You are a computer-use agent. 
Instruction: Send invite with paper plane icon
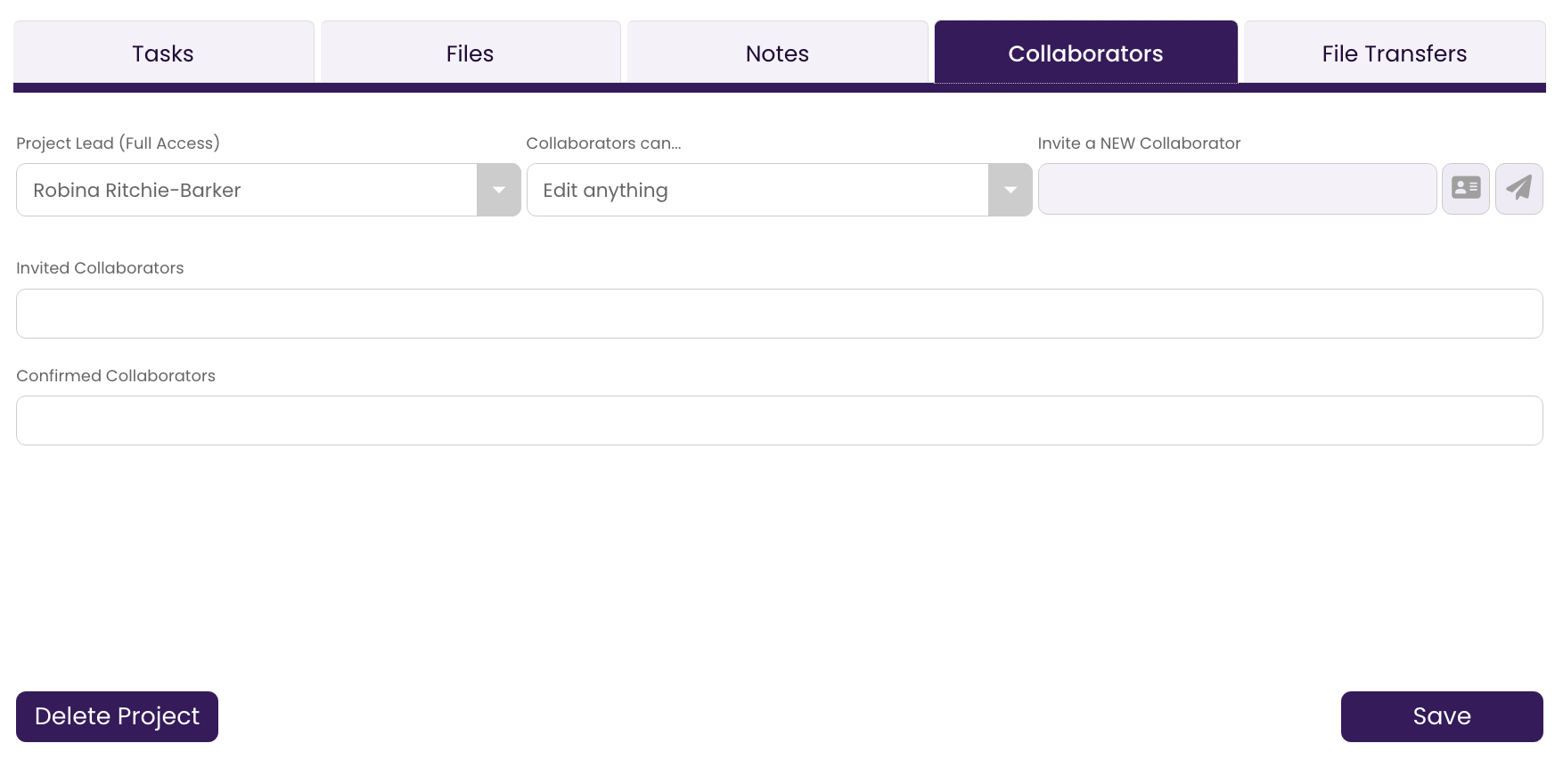(x=1519, y=189)
